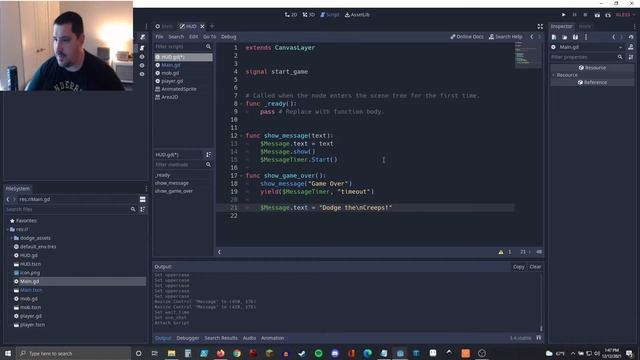Viewport: 640px width, 360px height.
Task: Open AnimatedSprite docs in script list
Action: point(183,89)
